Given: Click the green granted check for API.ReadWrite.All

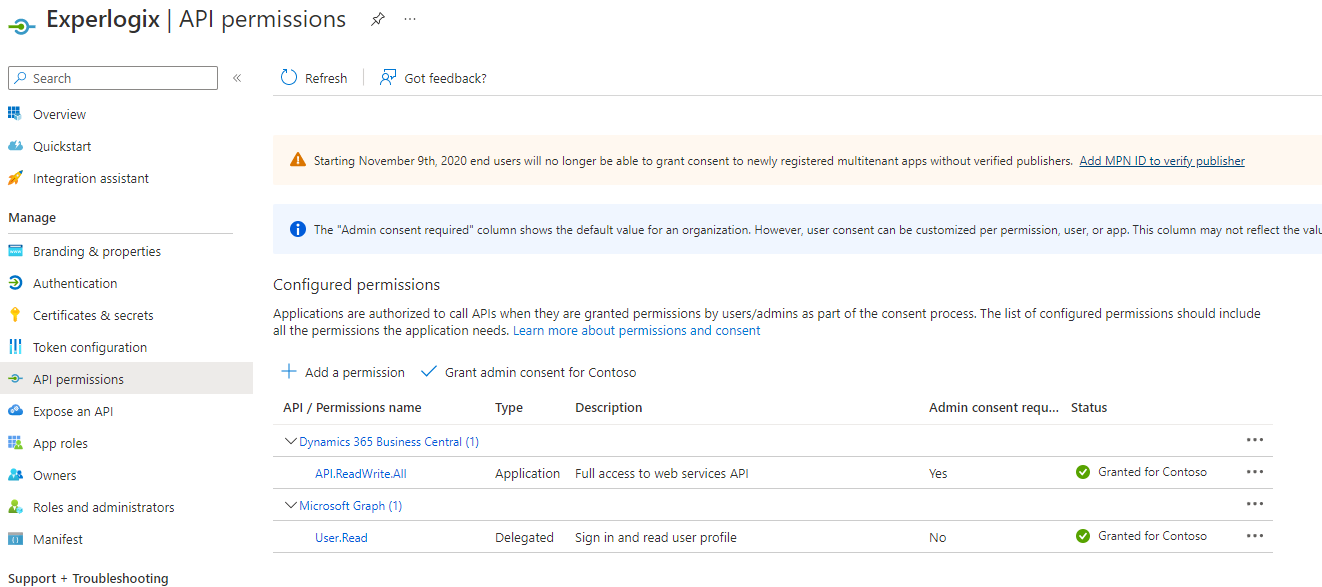Looking at the screenshot, I should (1083, 472).
